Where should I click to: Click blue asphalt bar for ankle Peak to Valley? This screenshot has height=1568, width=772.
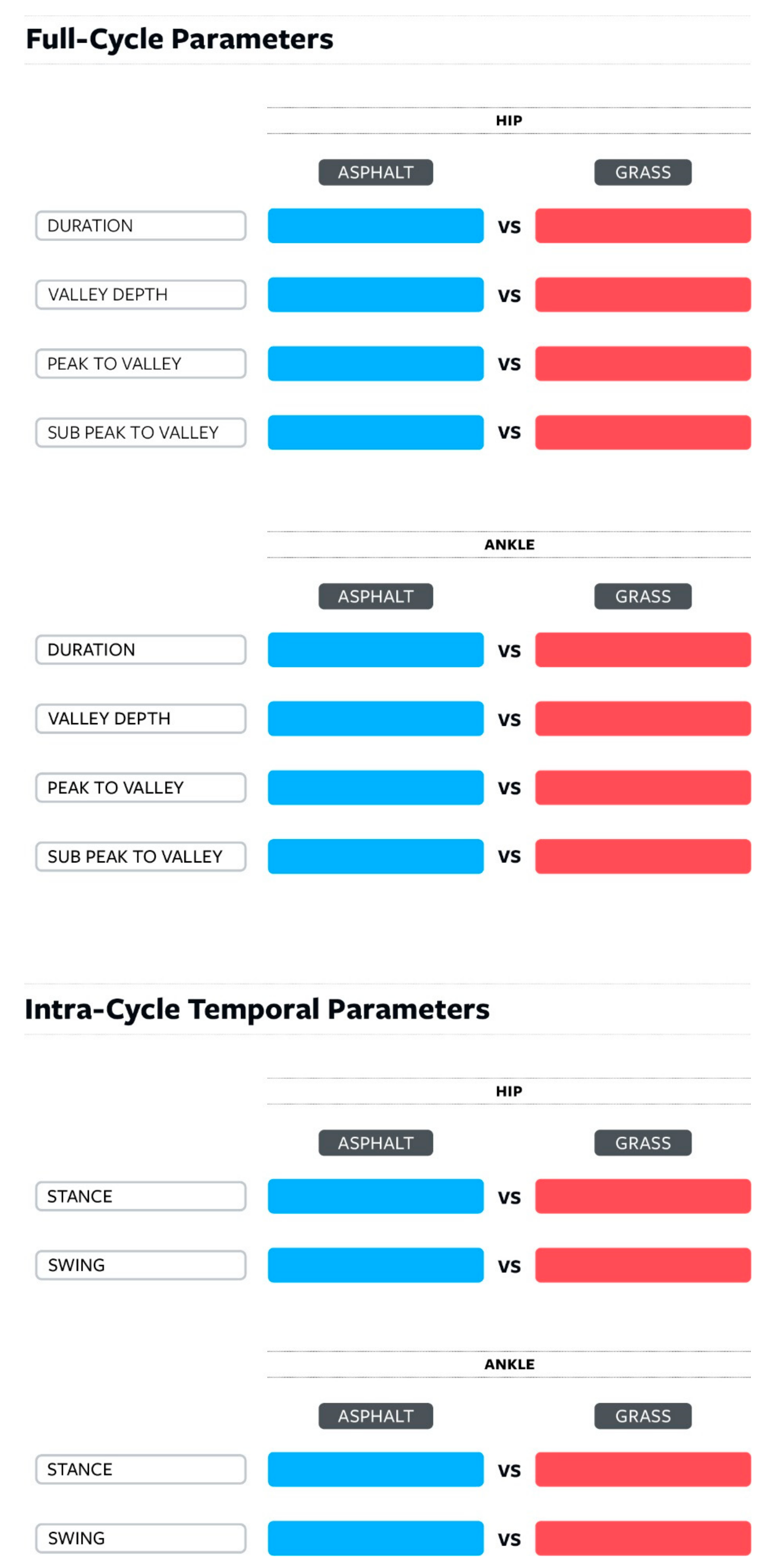(x=375, y=788)
